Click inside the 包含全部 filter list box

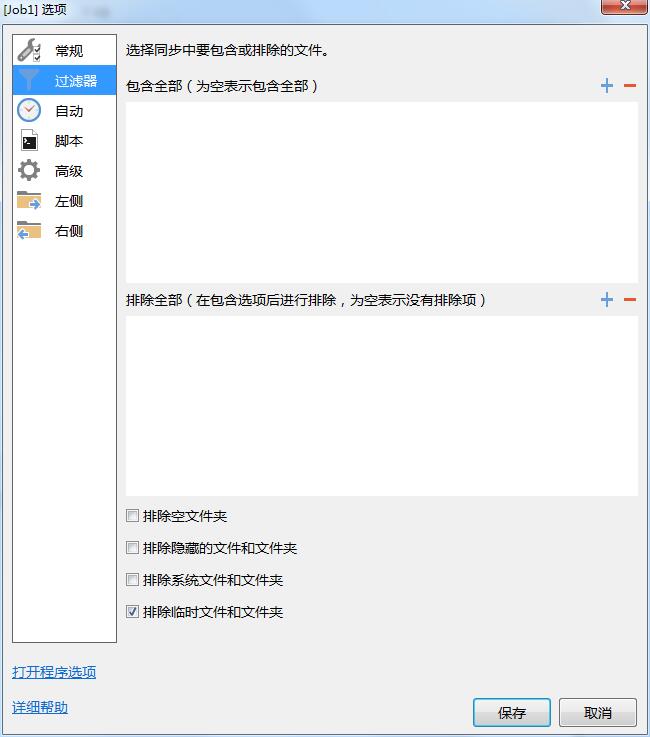382,192
